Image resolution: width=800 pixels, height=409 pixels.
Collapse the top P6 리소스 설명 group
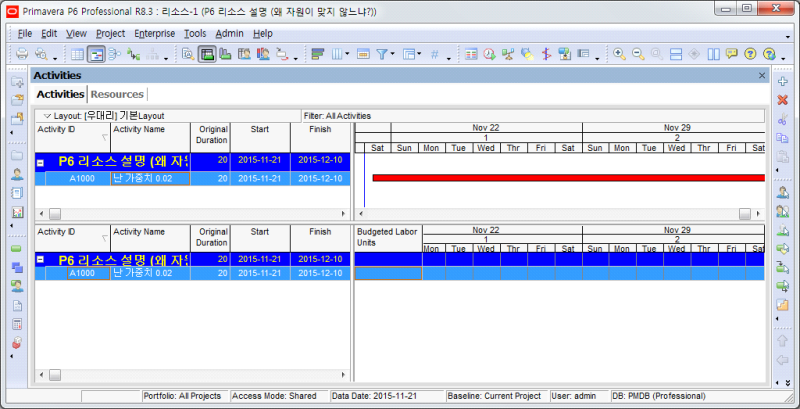click(x=40, y=163)
